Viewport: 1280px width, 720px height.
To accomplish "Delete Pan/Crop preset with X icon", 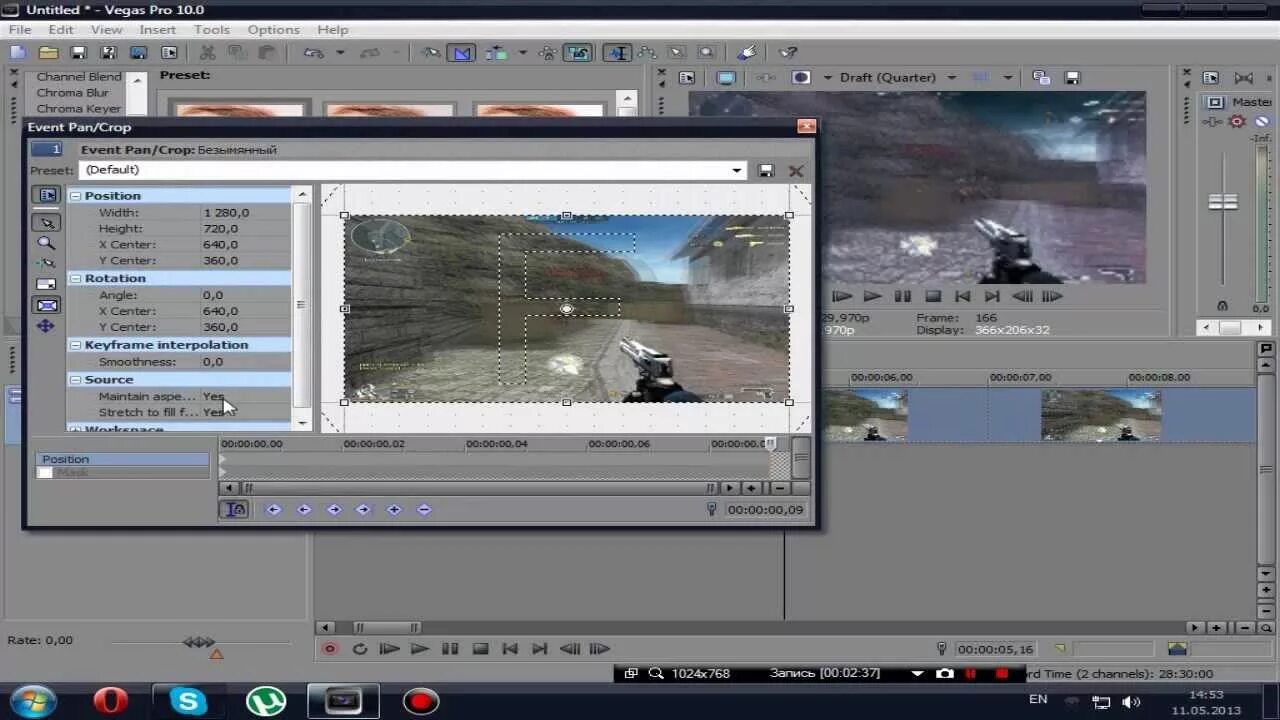I will click(x=796, y=170).
